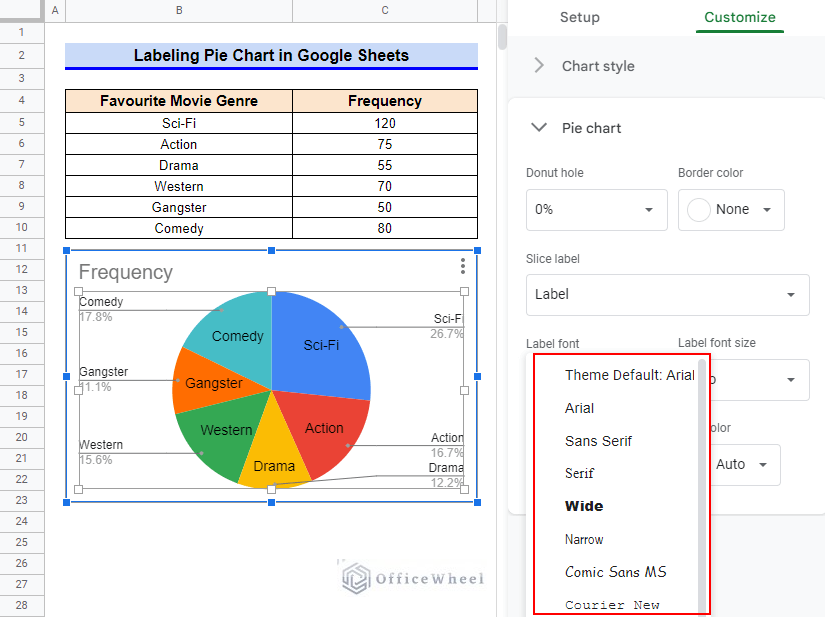Screen dimensions: 825x617
Task: Open the Auto label font color dropdown
Action: coord(744,465)
